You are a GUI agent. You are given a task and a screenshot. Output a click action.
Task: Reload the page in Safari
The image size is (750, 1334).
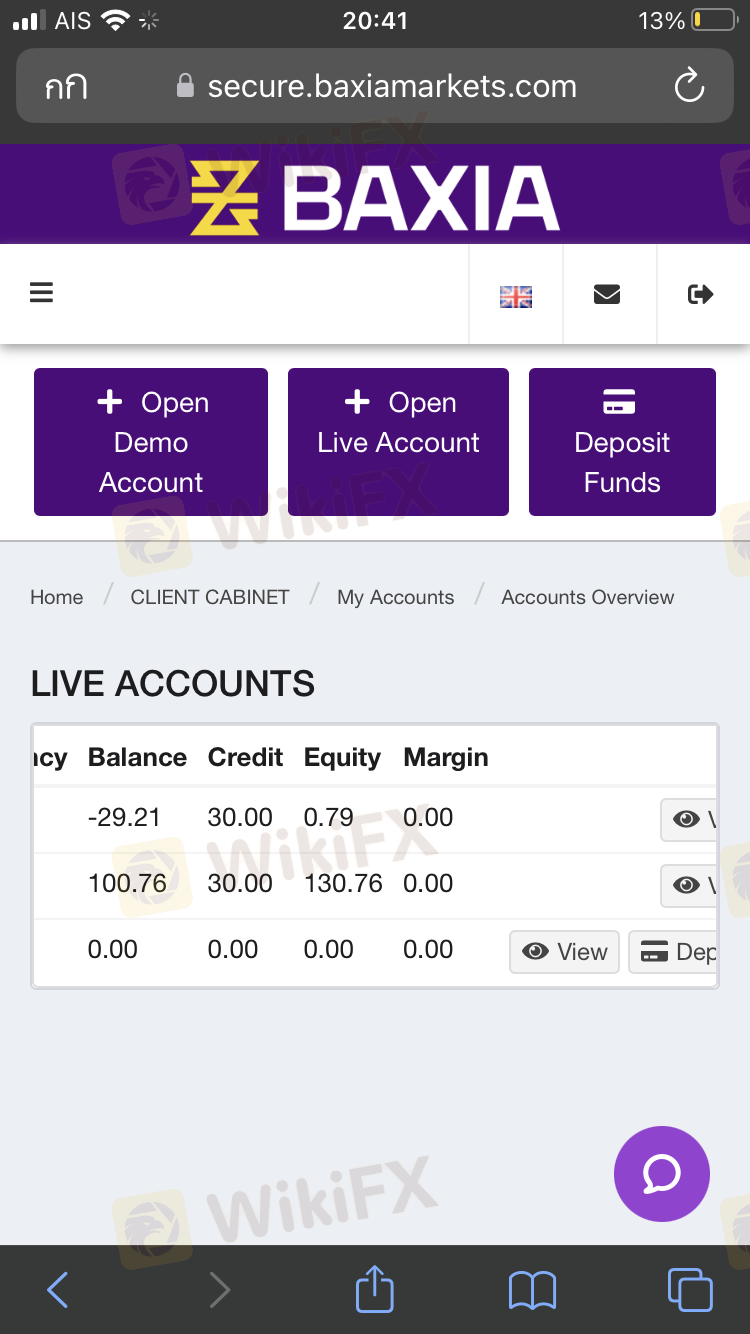click(x=690, y=87)
